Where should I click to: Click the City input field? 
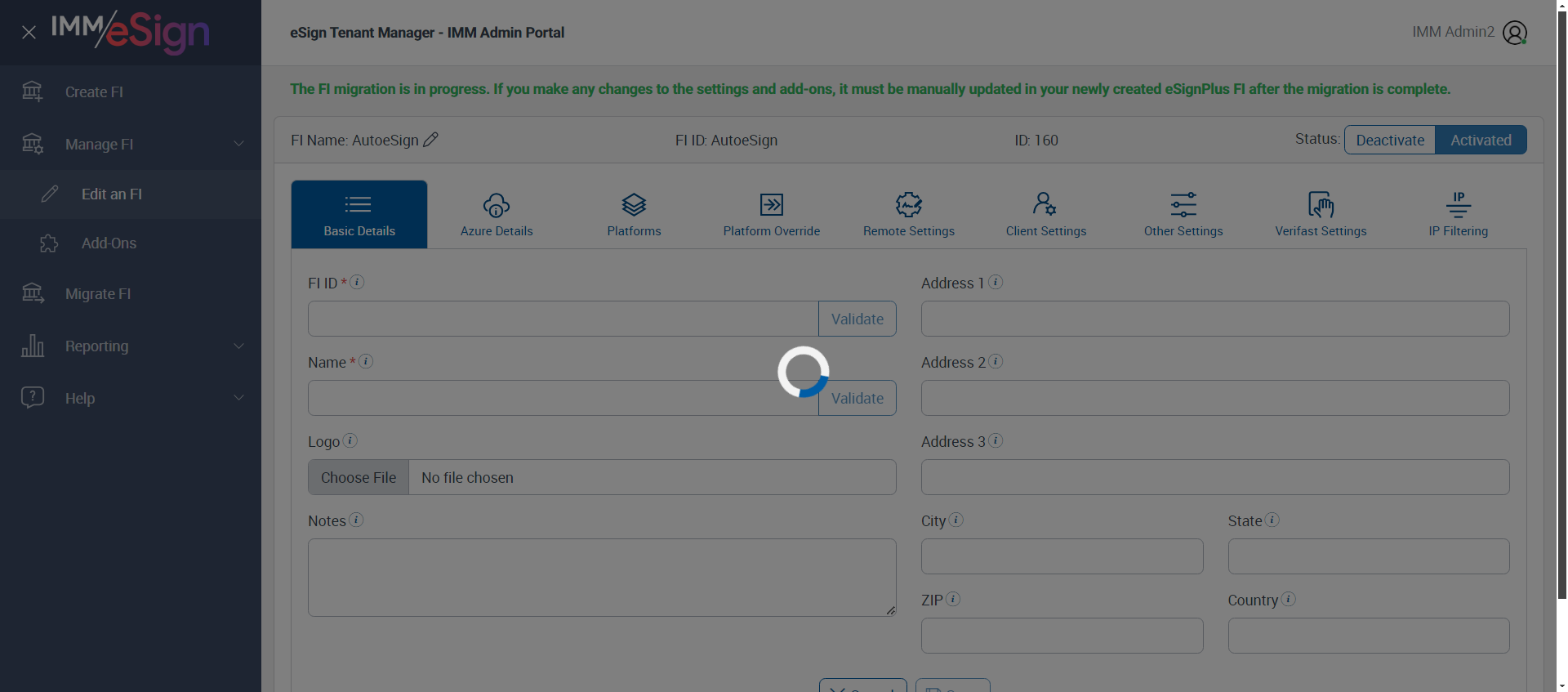pos(1062,556)
